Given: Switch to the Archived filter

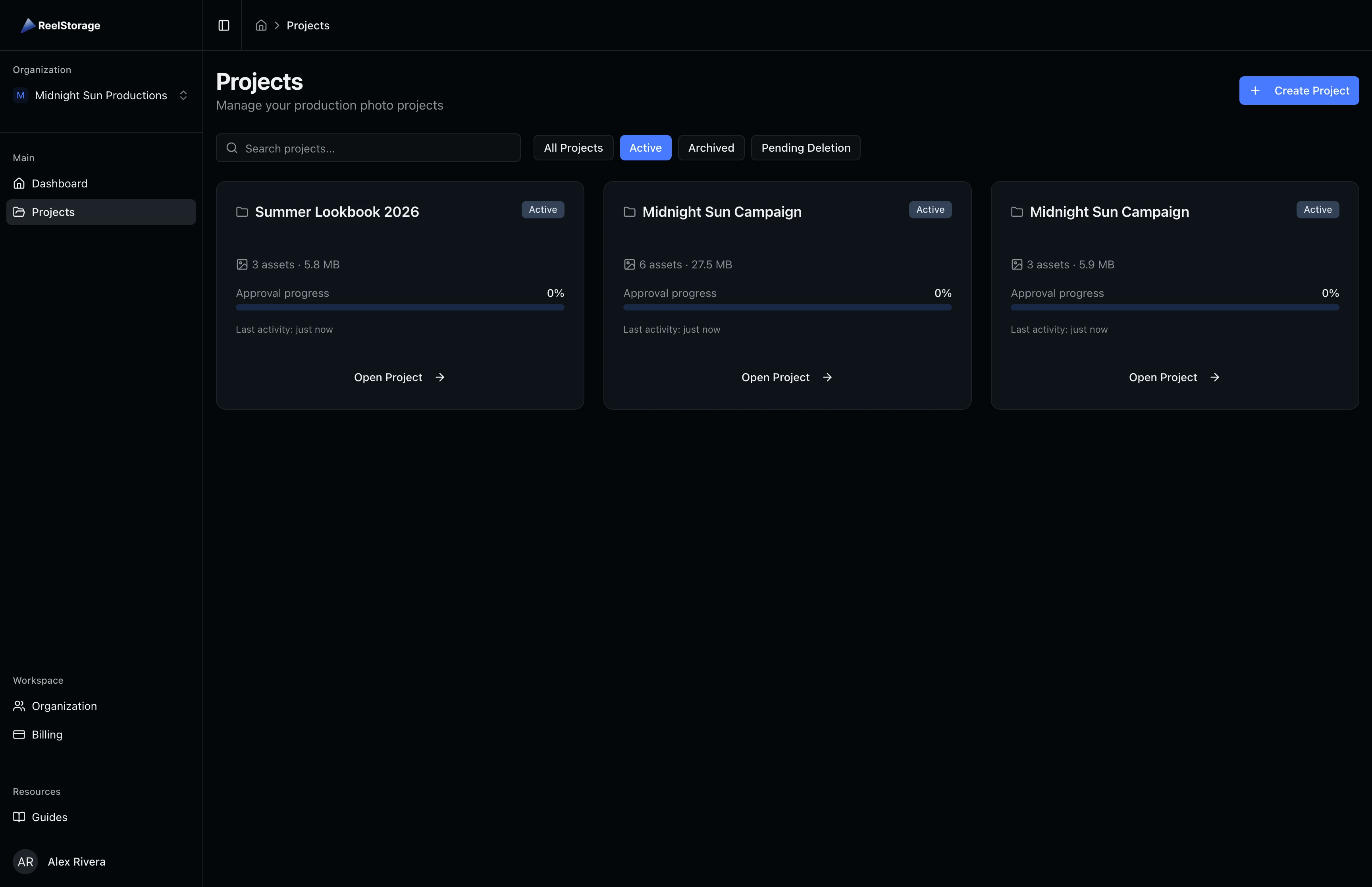Looking at the screenshot, I should [711, 147].
